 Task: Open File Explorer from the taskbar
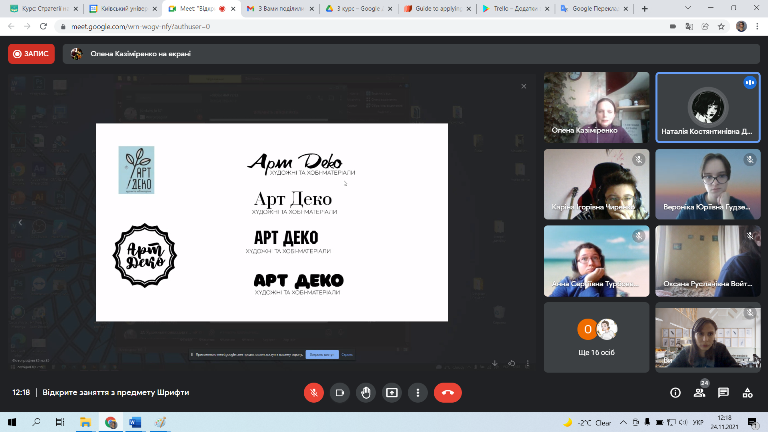tap(85, 422)
